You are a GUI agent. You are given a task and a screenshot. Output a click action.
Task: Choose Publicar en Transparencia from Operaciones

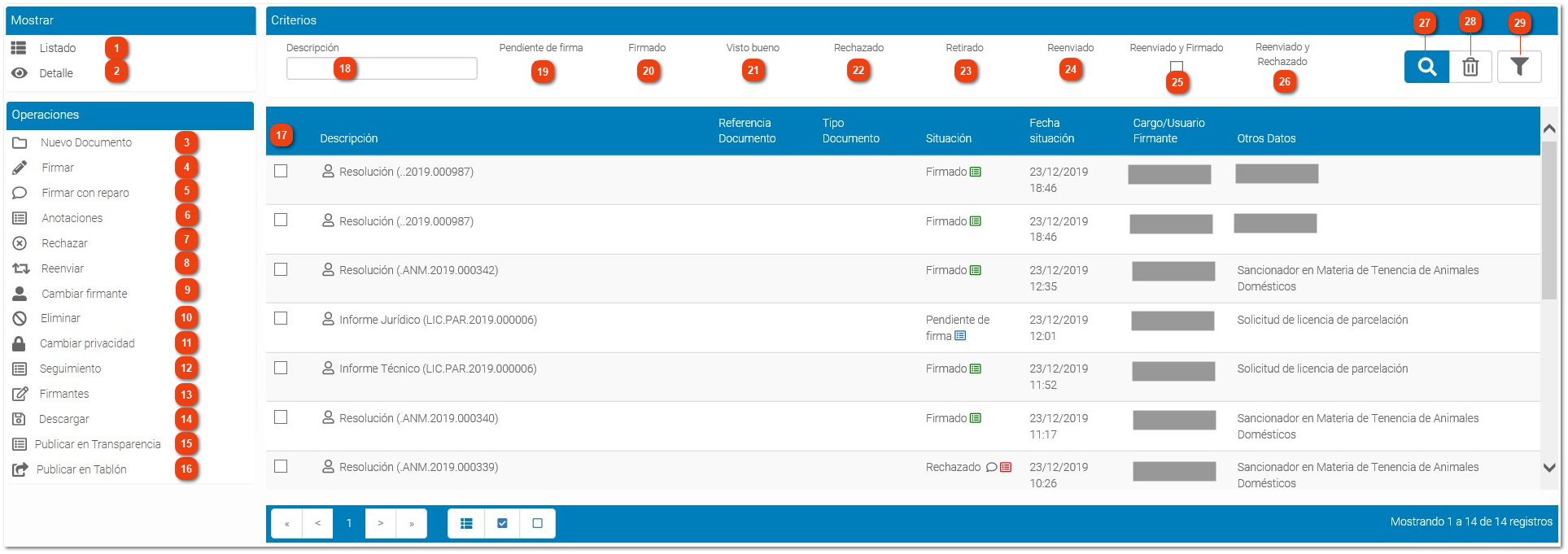pyautogui.click(x=97, y=444)
